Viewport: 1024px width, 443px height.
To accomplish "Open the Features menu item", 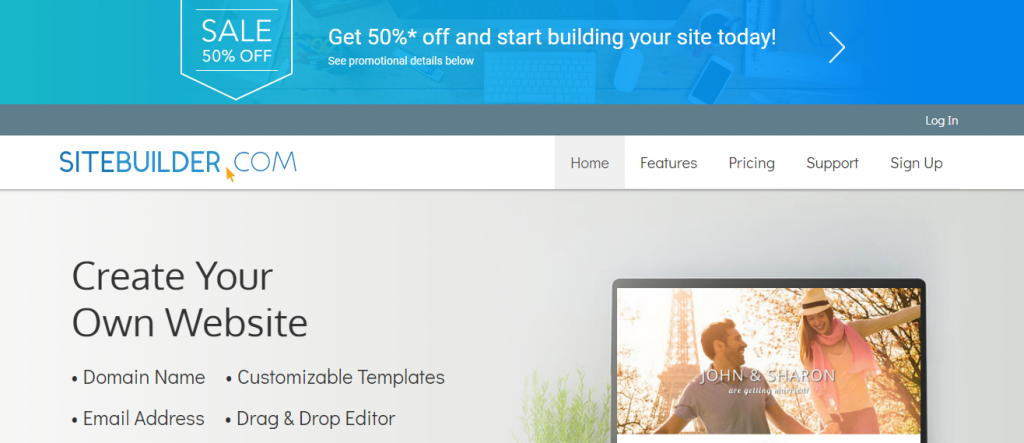I will coord(668,163).
